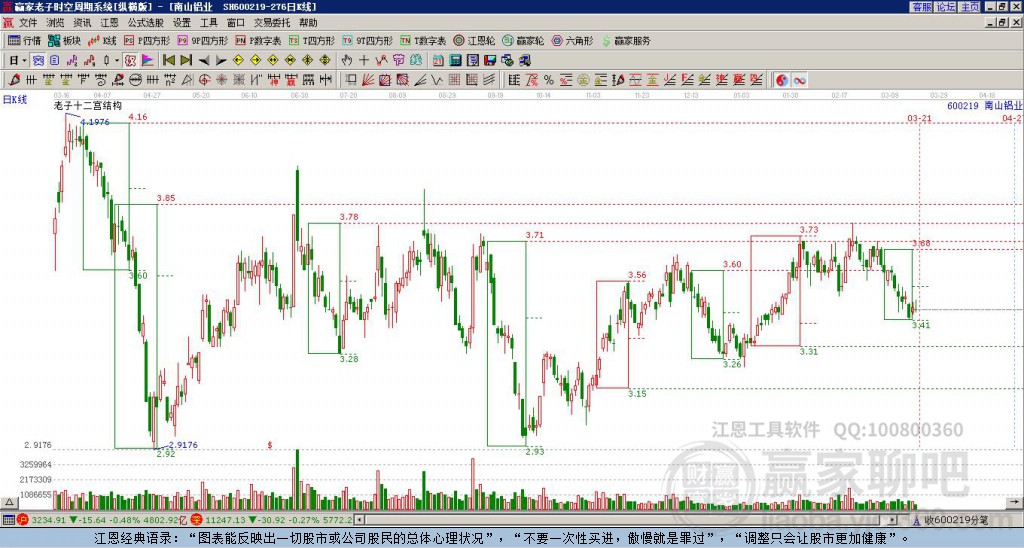This screenshot has width=1024, height=548.
Task: Select the percent % tool
Action: click(x=549, y=80)
